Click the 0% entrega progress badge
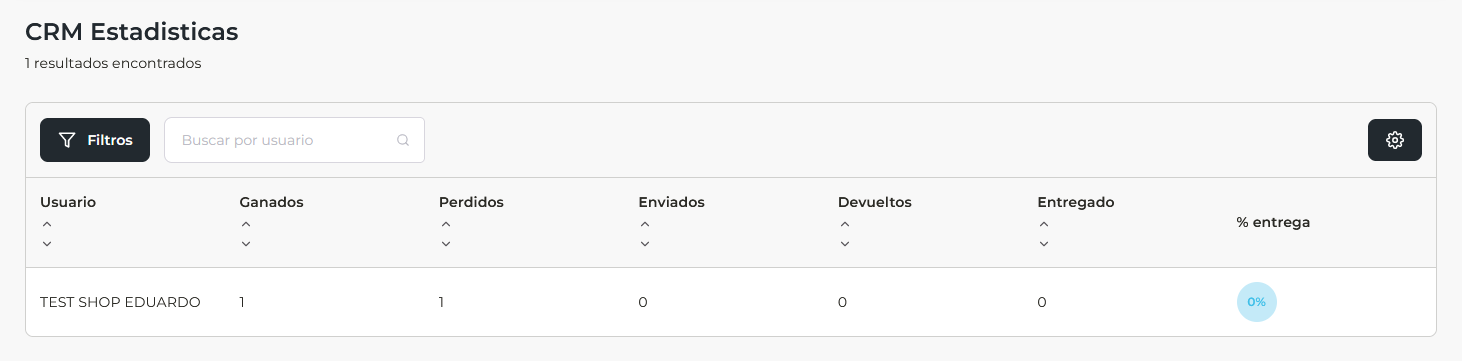Viewport: 1462px width, 361px height. pyautogui.click(x=1257, y=302)
